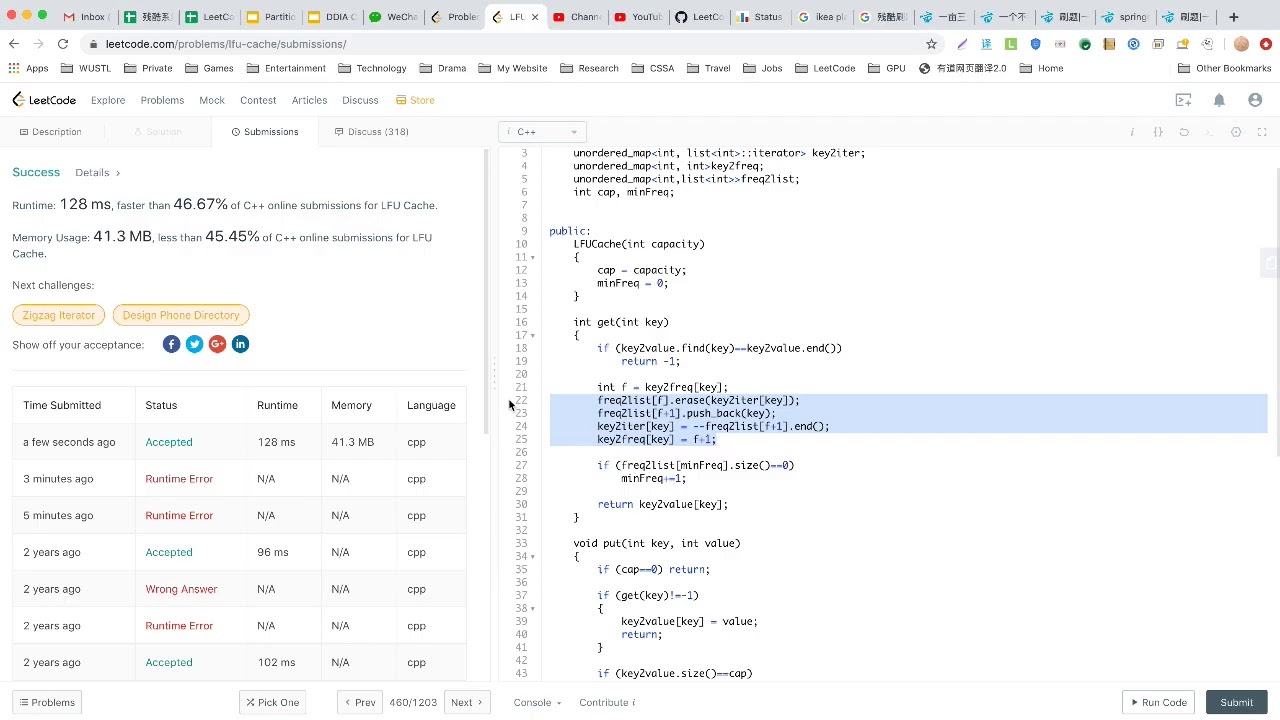The image size is (1280, 720).
Task: Click the green checkmark extension icon
Action: [x=1084, y=44]
